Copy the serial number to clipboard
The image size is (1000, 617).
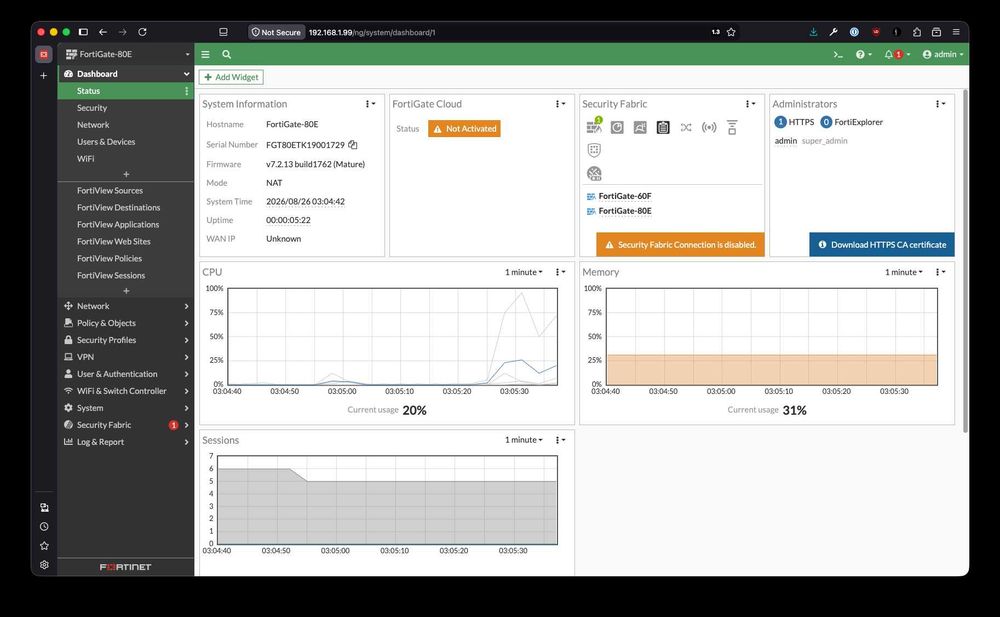tap(353, 145)
